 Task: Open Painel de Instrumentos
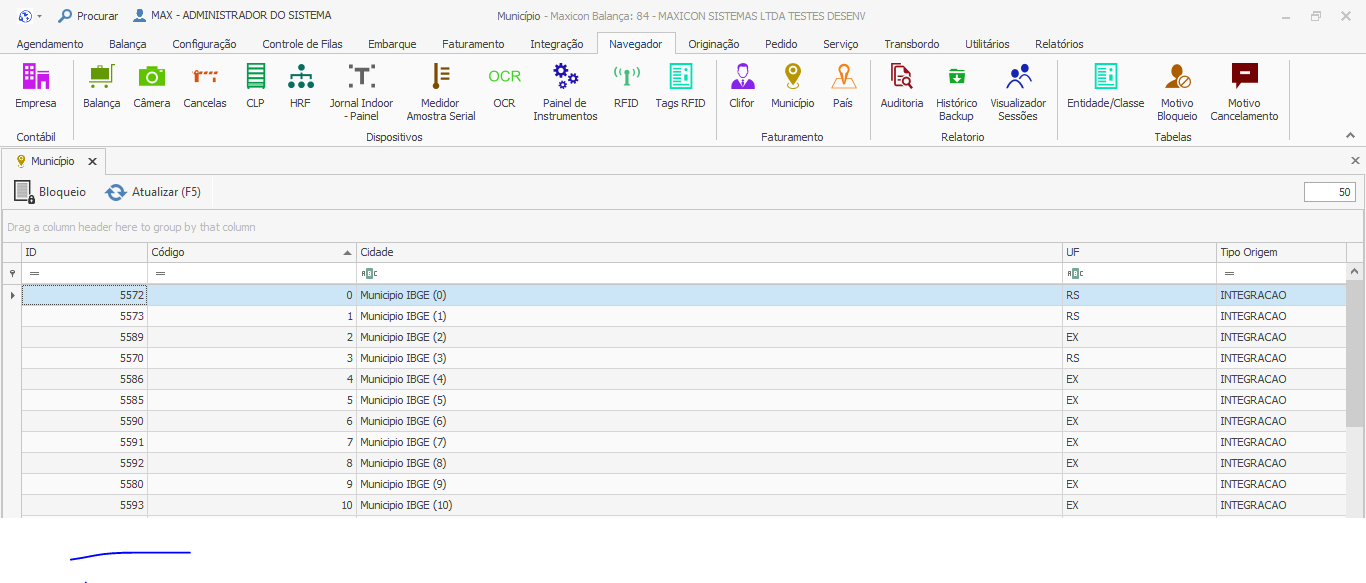565,92
